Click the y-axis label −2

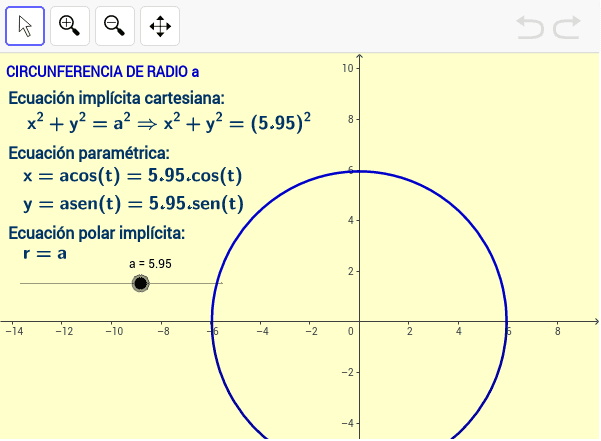coord(348,372)
